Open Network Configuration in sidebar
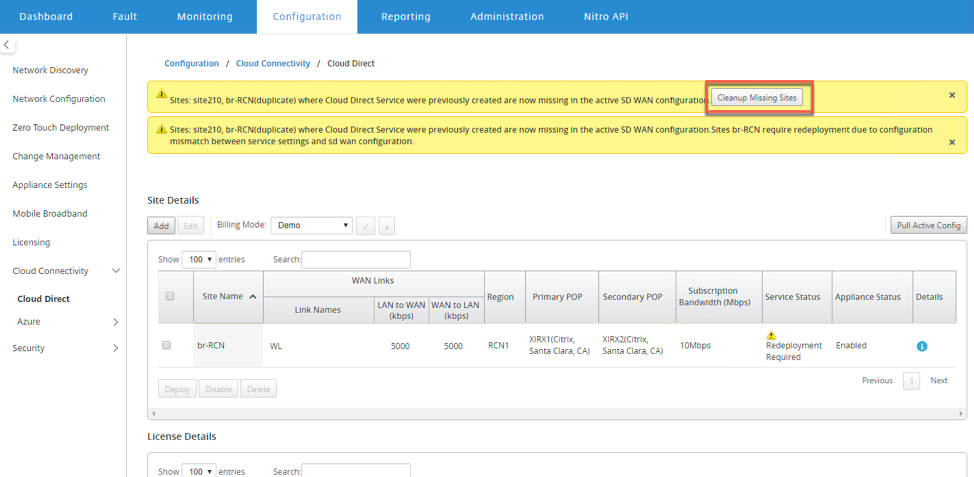974x477 pixels. 59,99
